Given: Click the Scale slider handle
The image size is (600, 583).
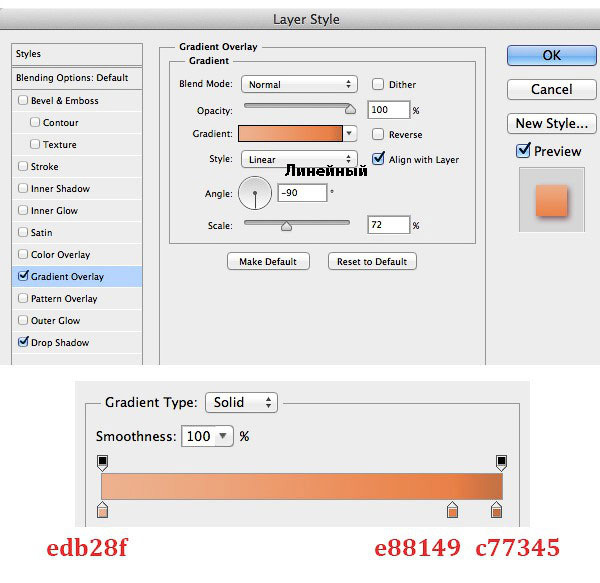Looking at the screenshot, I should click(286, 226).
